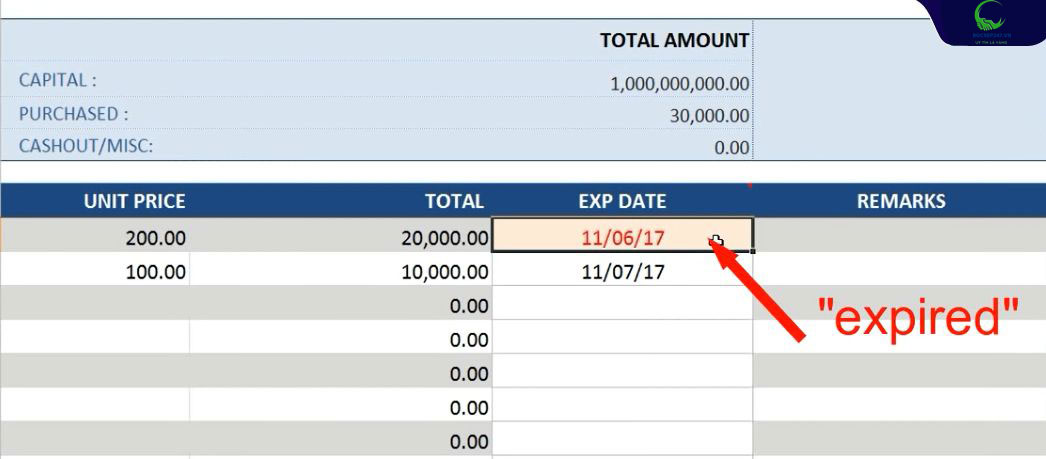Select the 100.00 unit price cell
The height and width of the screenshot is (459, 1046).
point(155,271)
